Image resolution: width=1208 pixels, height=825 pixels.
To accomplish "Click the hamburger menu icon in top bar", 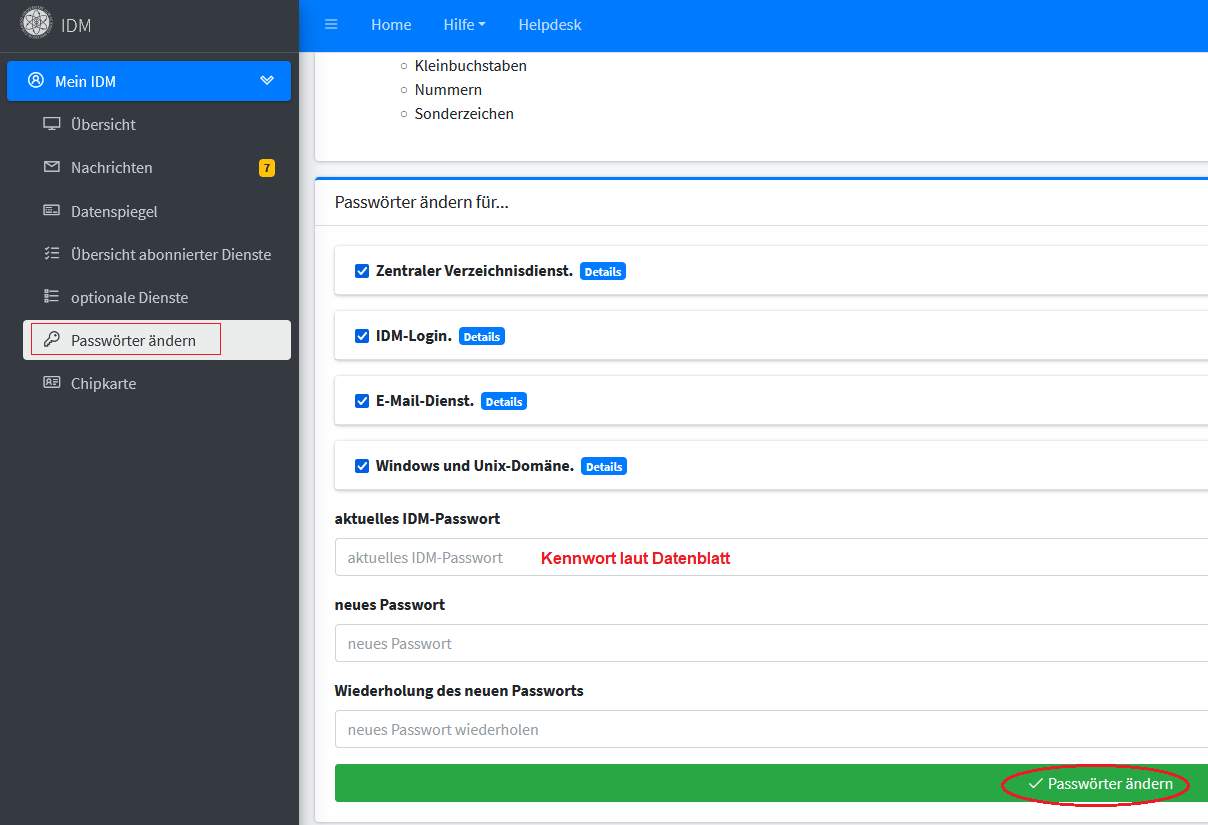I will [331, 25].
